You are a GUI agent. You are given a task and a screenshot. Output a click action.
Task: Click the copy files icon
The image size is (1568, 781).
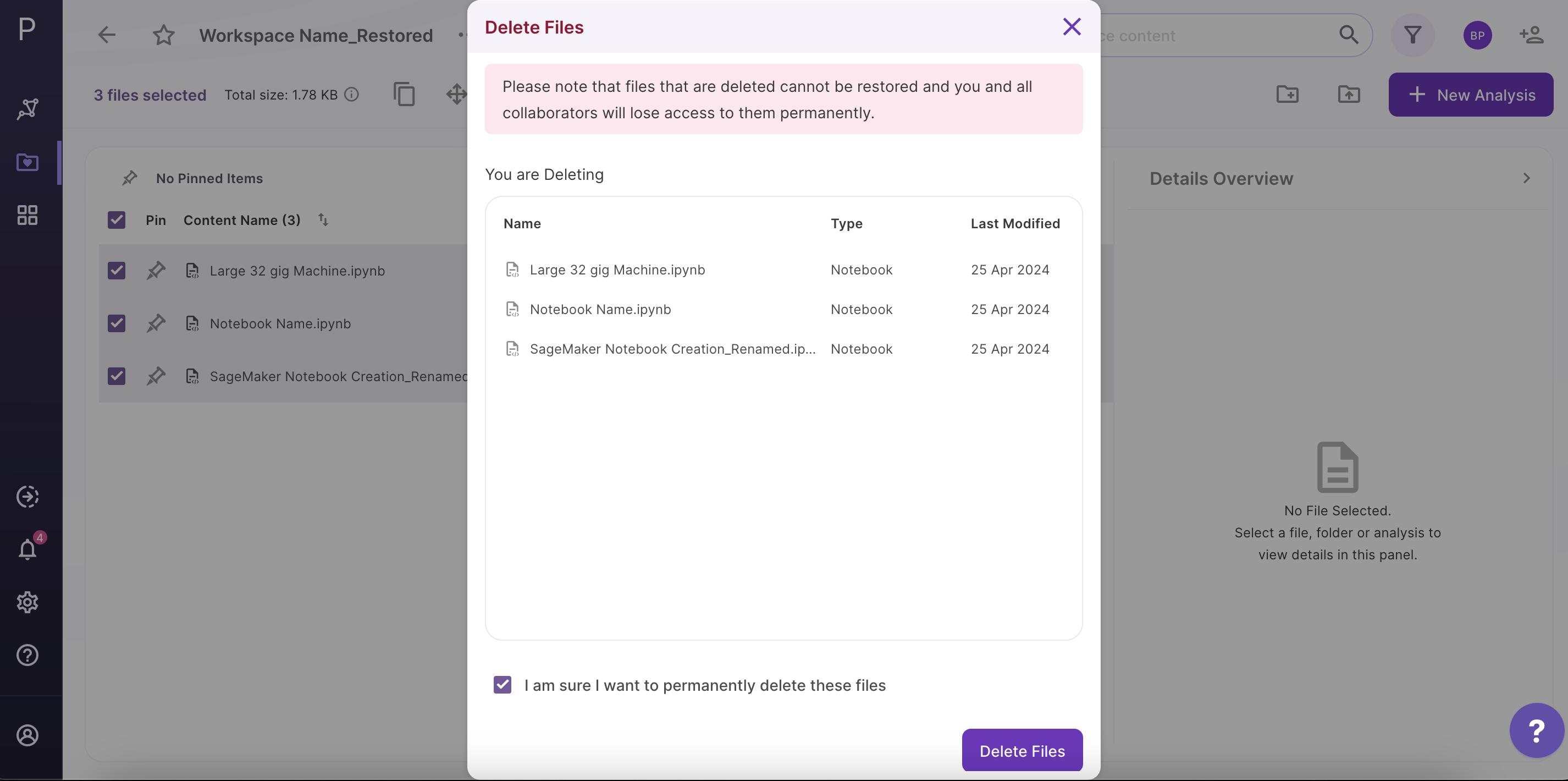(404, 95)
